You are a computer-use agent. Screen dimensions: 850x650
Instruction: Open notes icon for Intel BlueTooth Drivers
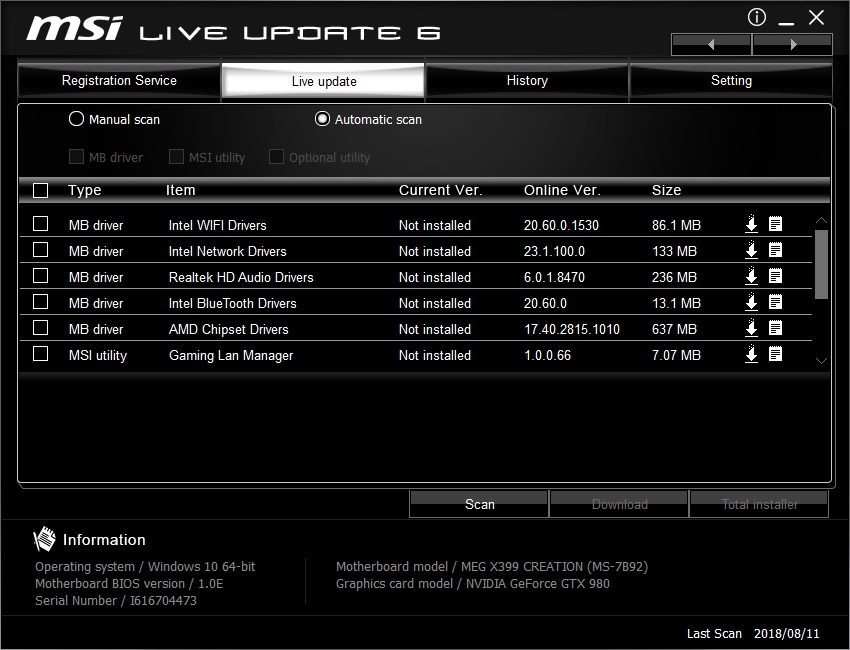click(x=775, y=302)
